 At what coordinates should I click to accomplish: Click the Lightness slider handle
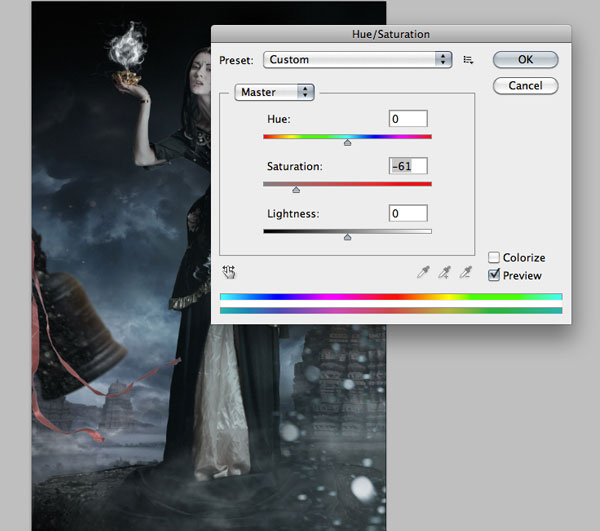click(x=347, y=237)
